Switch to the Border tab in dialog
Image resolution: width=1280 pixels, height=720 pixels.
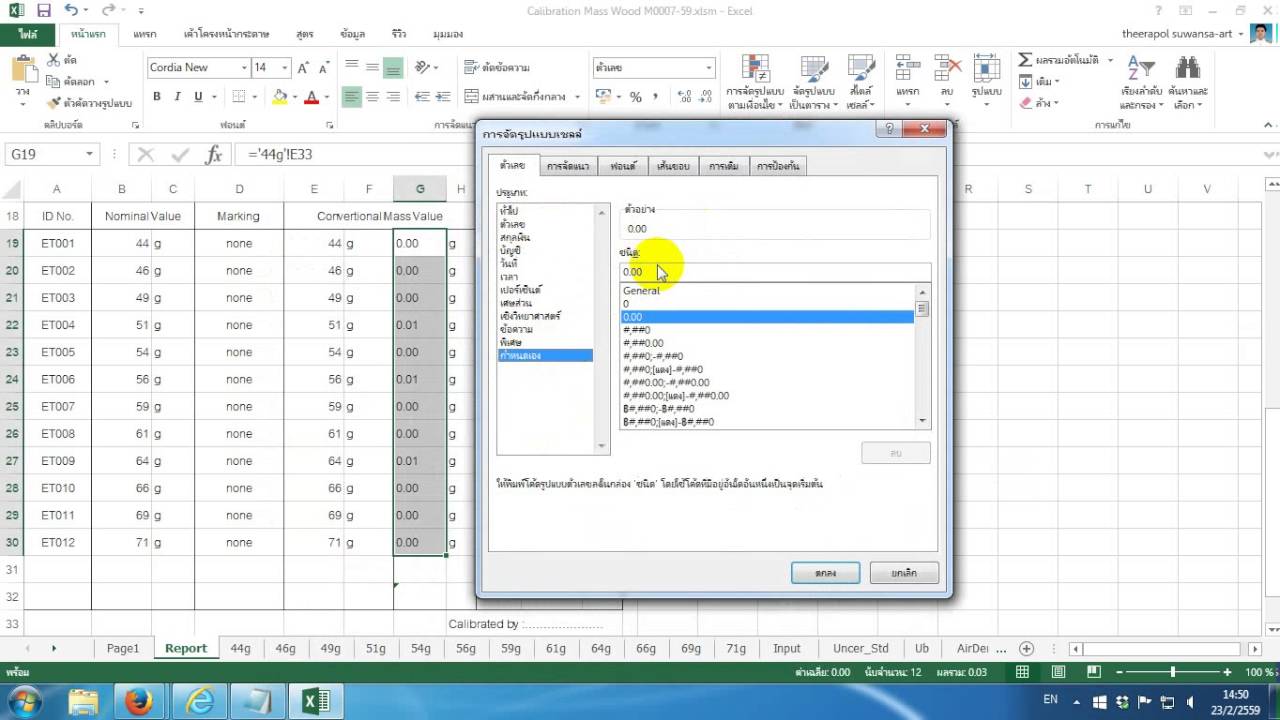(672, 166)
